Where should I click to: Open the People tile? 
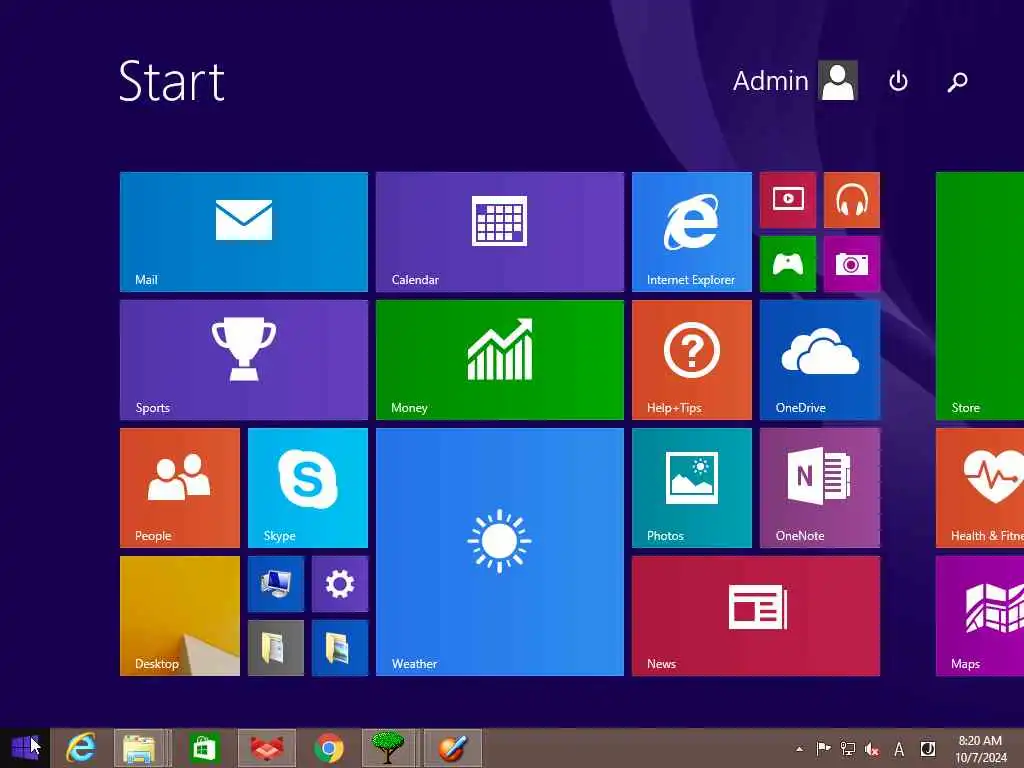(x=180, y=488)
